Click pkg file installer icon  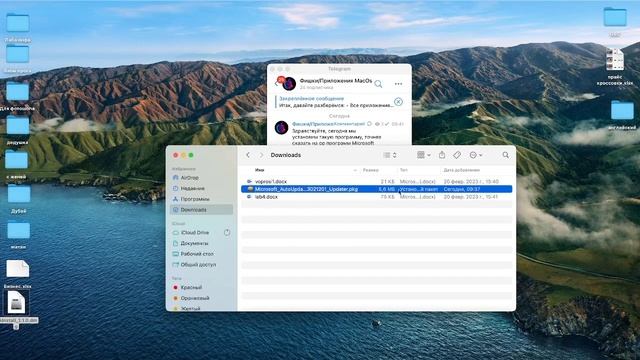pyautogui.click(x=250, y=189)
